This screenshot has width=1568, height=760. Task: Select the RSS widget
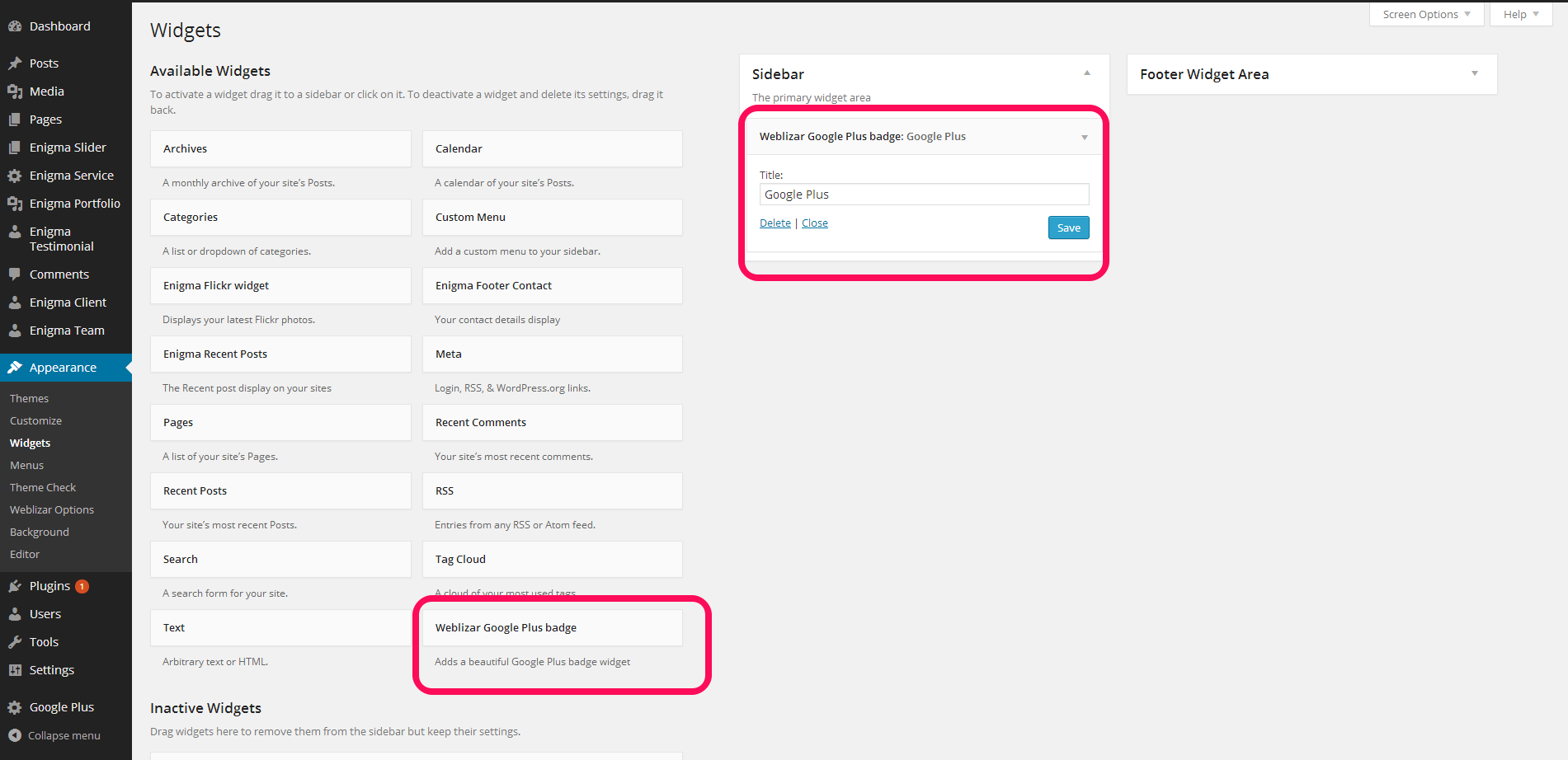[x=553, y=490]
